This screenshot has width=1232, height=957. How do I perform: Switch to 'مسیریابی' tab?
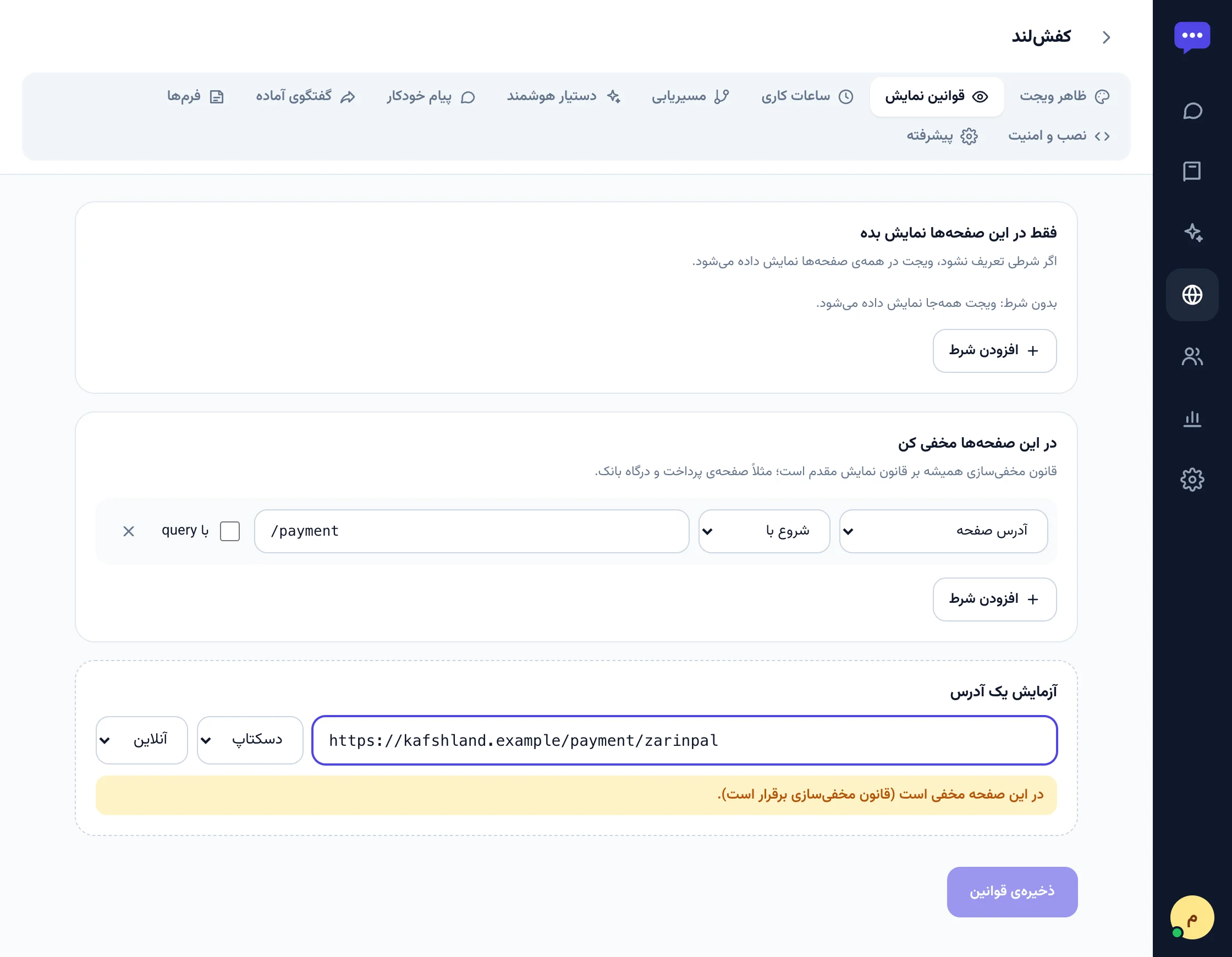(690, 96)
